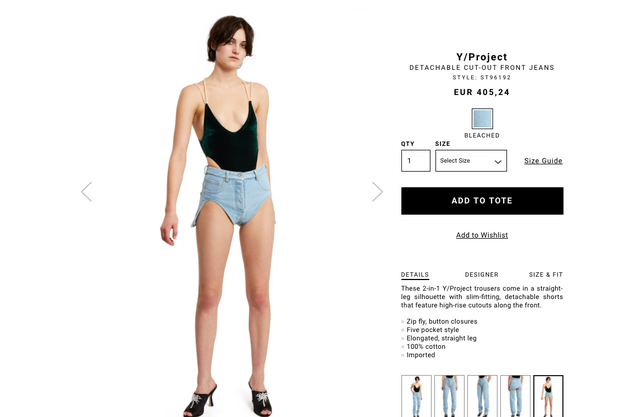Switch to the DESIGNER tab

(x=481, y=274)
